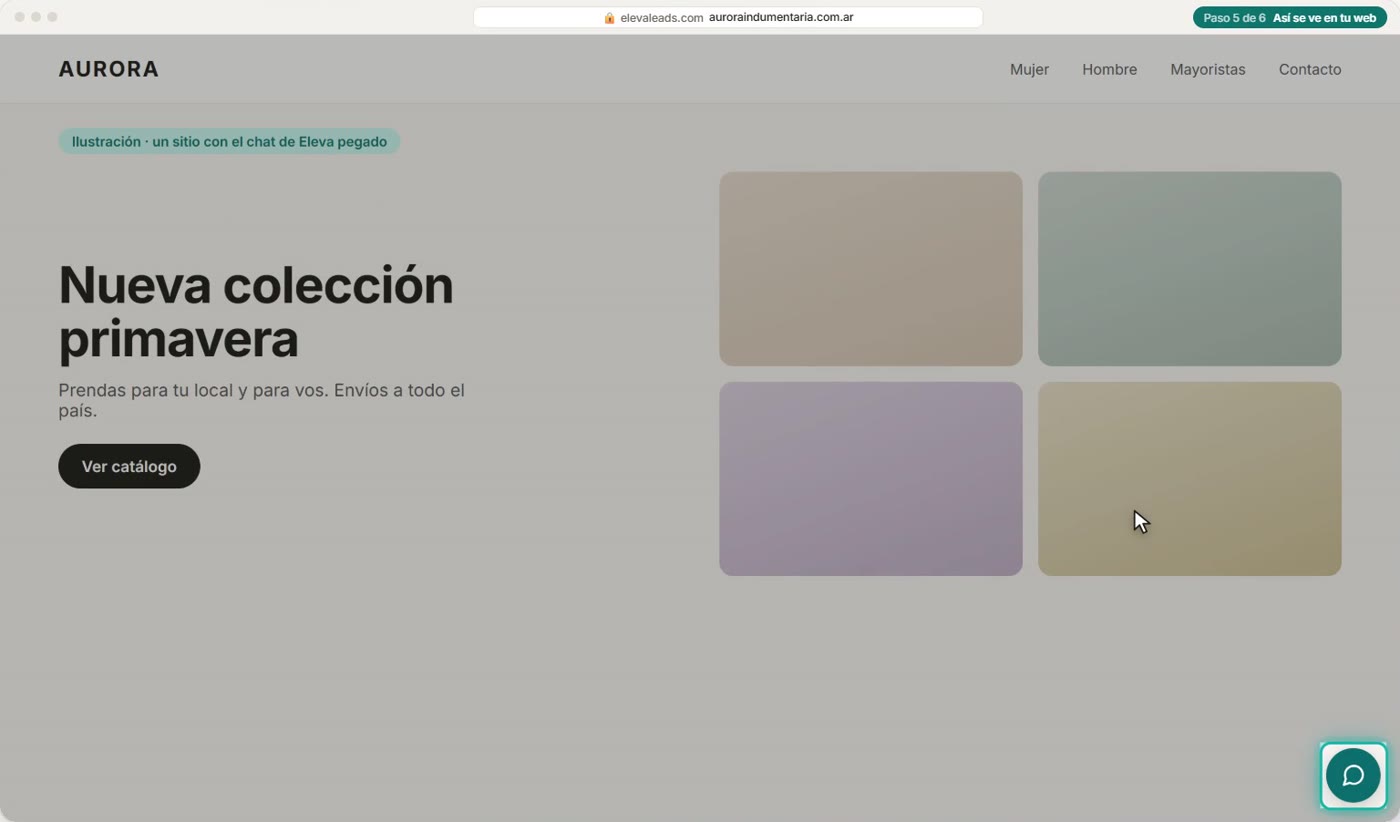Select the beige product card thumbnail
The image size is (1400, 822).
point(871,269)
